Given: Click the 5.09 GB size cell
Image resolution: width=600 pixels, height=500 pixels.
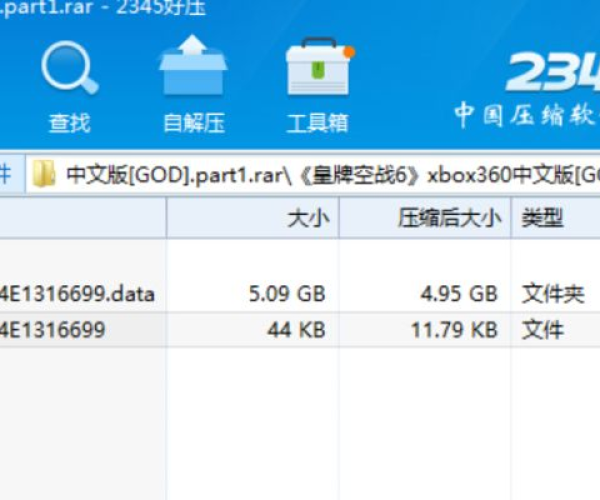Looking at the screenshot, I should (x=287, y=294).
